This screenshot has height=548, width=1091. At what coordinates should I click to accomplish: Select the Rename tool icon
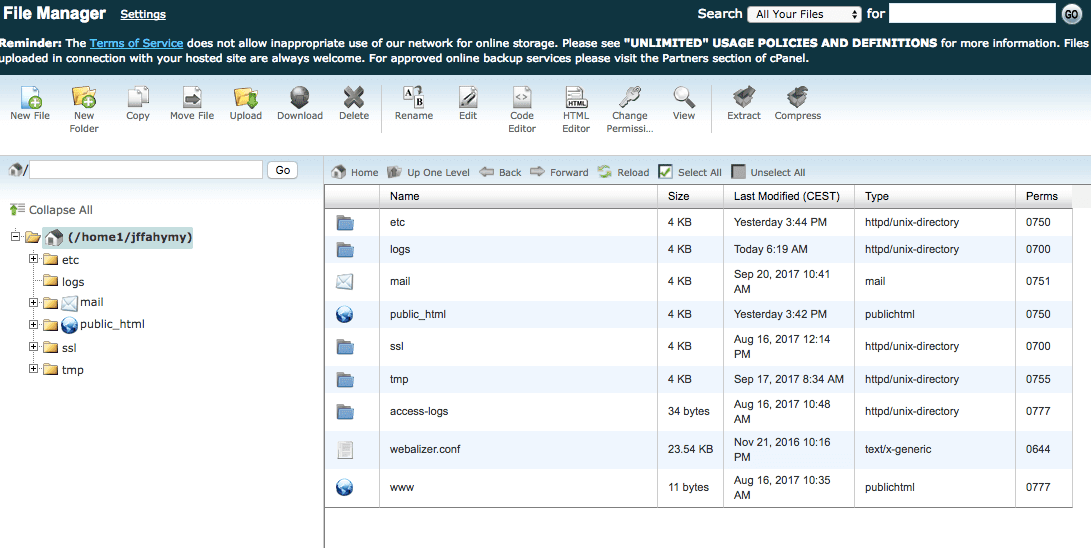click(x=414, y=98)
